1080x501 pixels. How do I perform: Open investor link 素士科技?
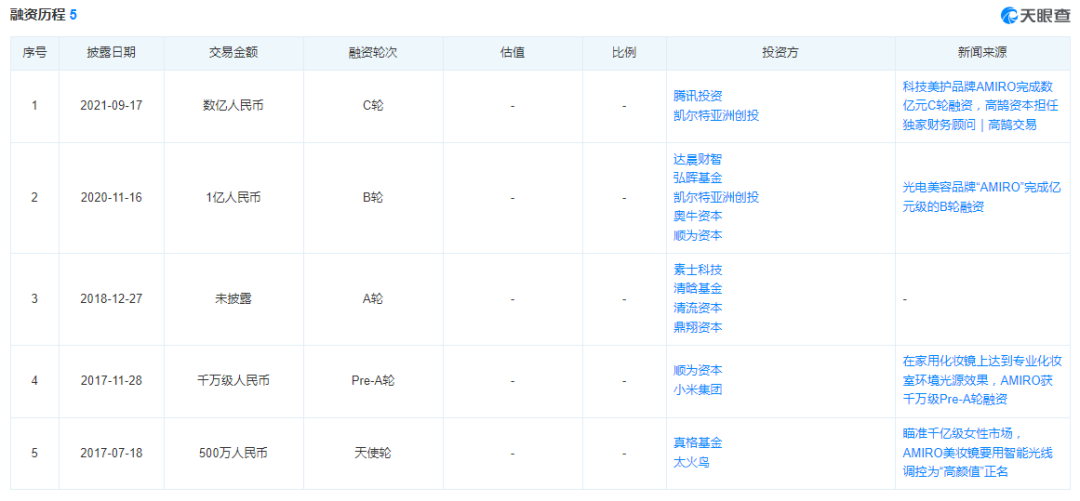tap(697, 270)
